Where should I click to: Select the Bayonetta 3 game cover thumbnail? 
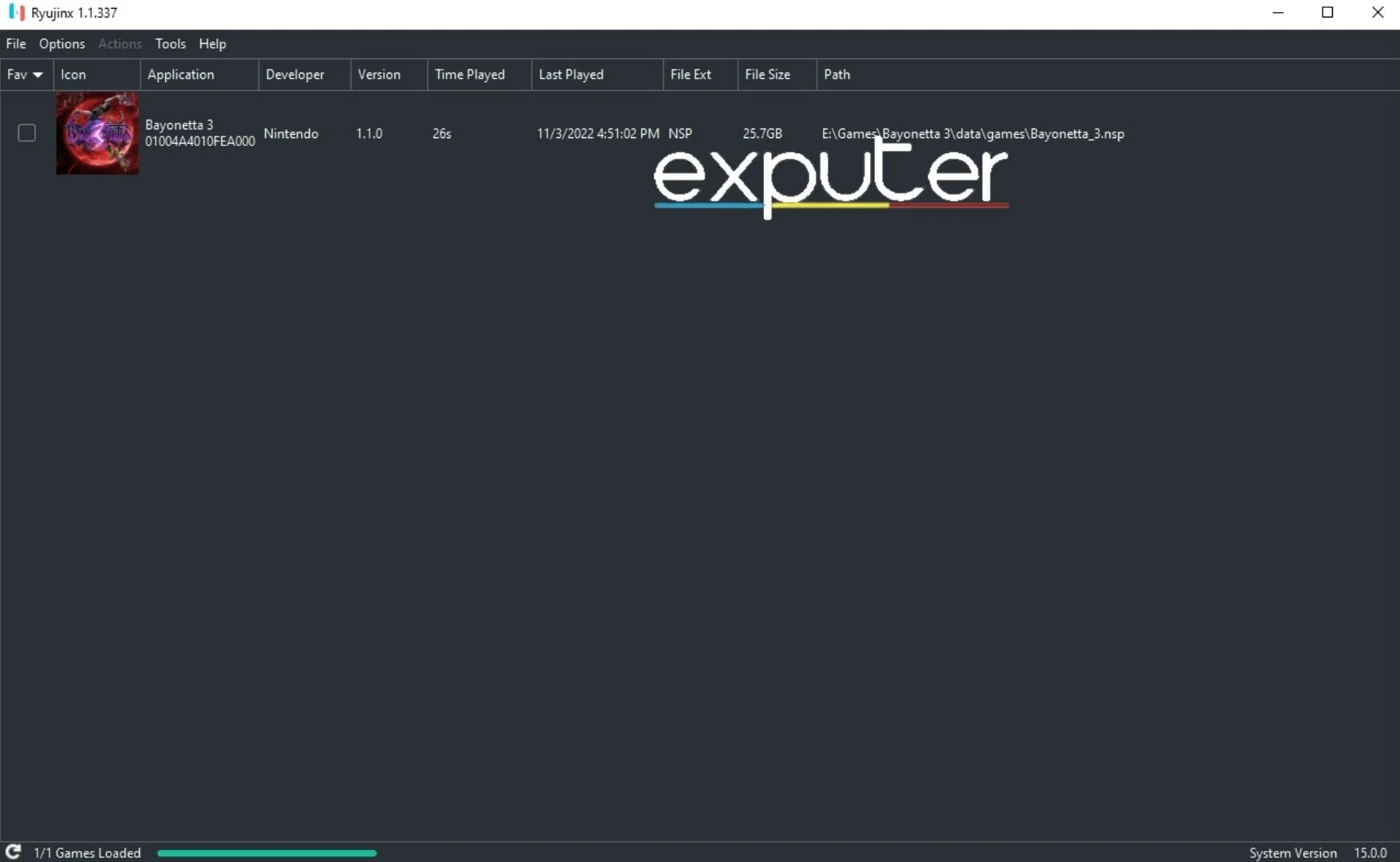(97, 133)
